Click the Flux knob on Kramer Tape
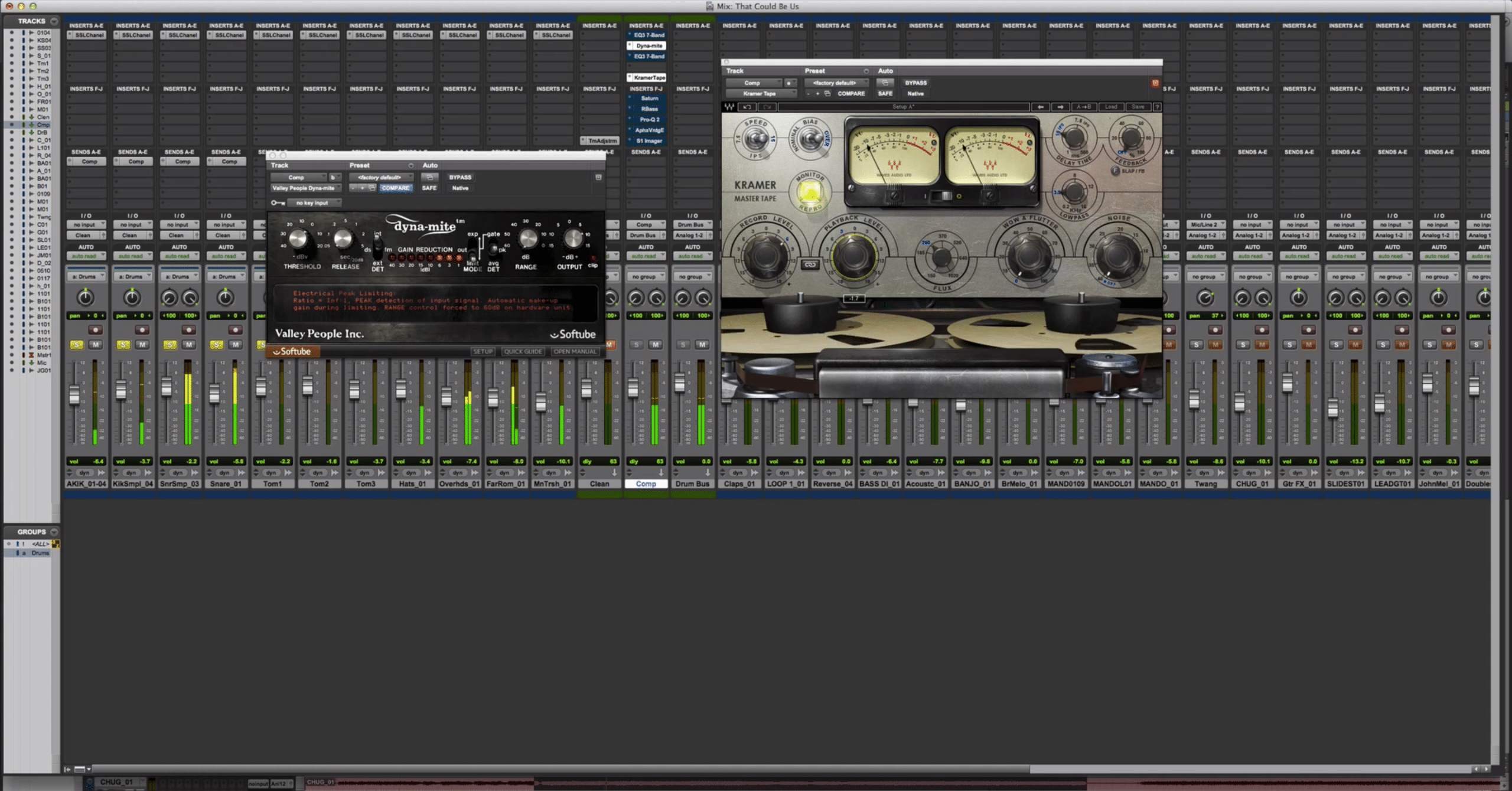 [941, 257]
